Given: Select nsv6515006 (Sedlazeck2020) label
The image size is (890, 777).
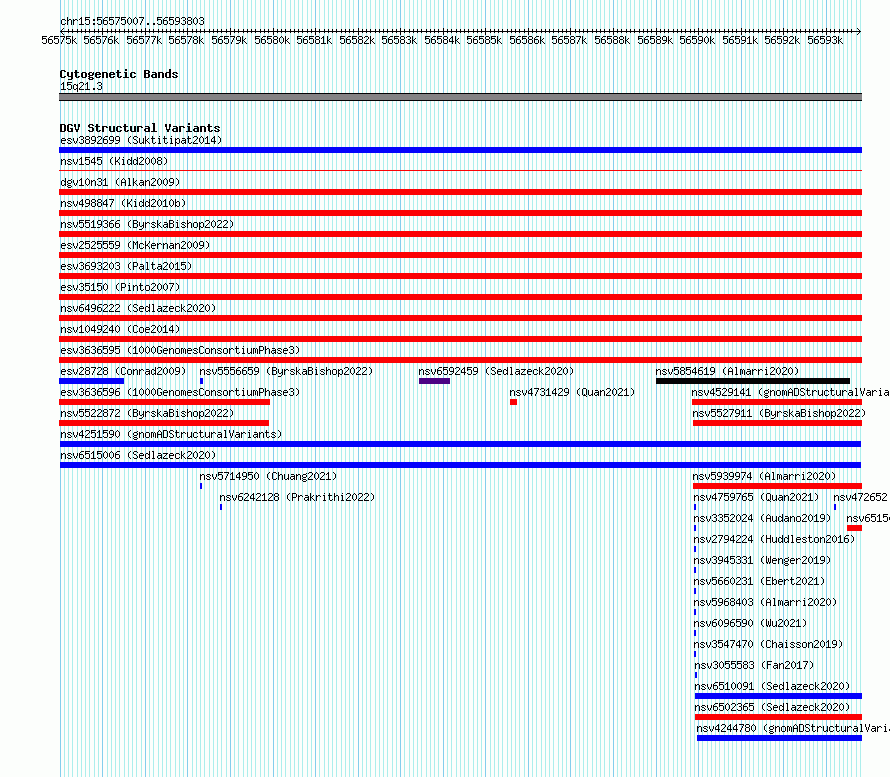Looking at the screenshot, I should click(138, 455).
